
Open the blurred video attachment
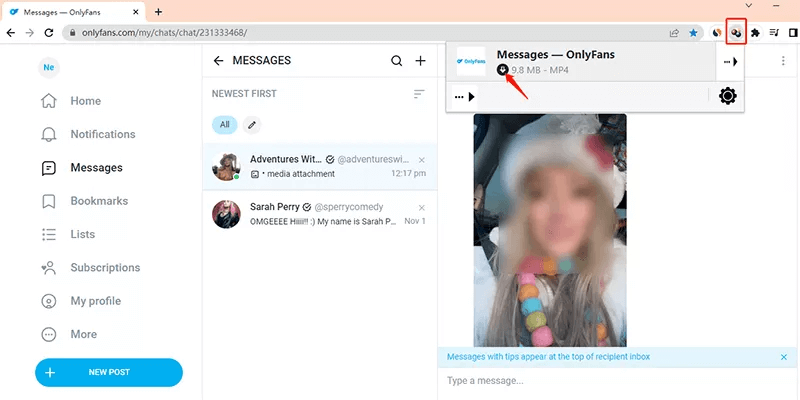[x=550, y=231]
